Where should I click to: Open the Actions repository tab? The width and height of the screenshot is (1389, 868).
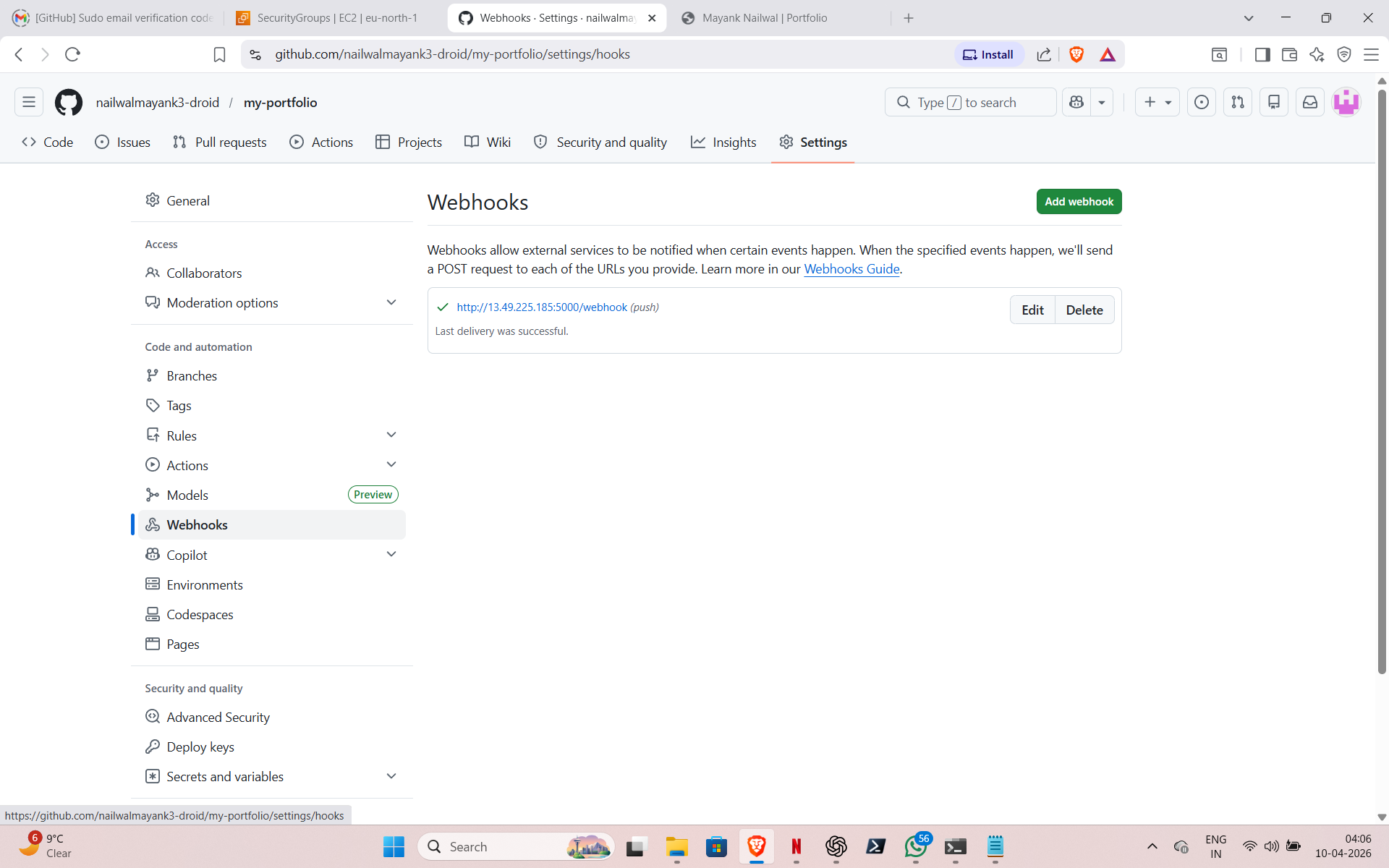point(321,142)
